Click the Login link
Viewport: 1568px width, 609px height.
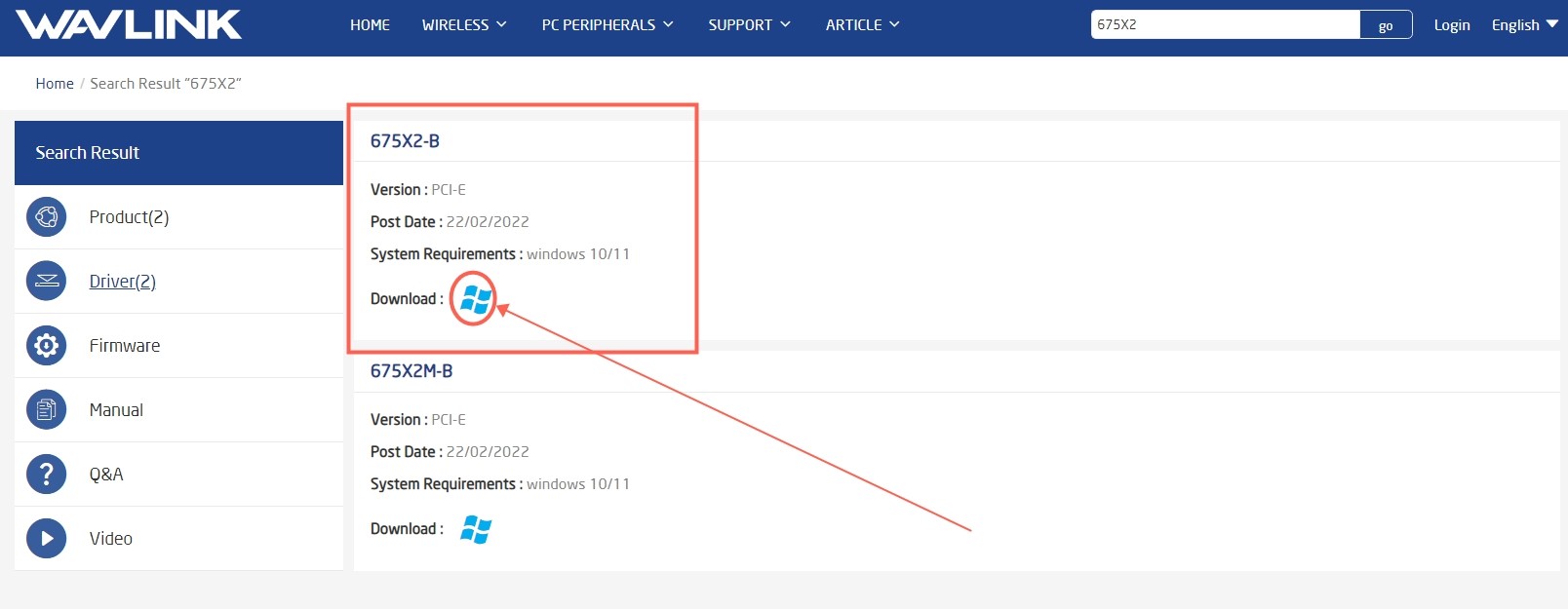click(1451, 25)
